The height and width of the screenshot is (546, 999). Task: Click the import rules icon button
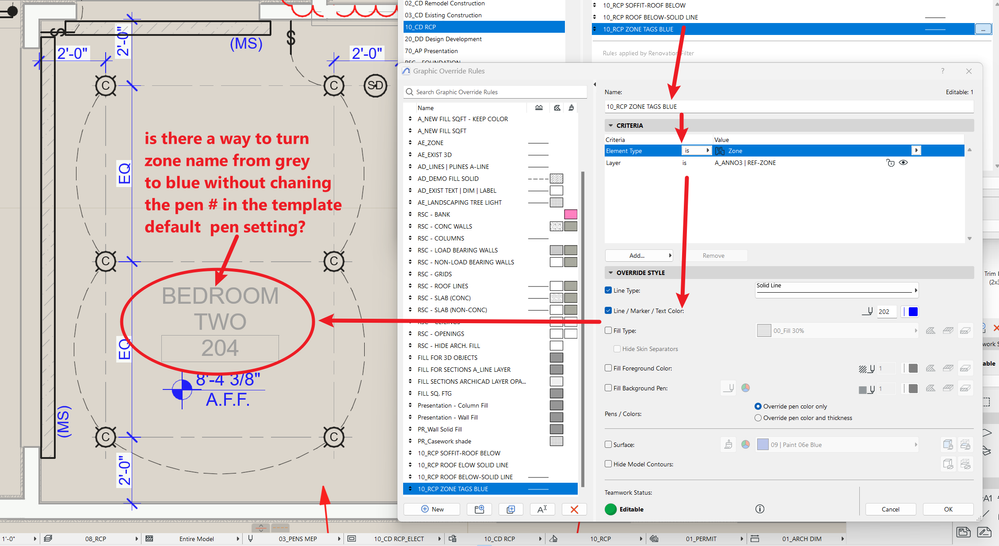pos(479,510)
